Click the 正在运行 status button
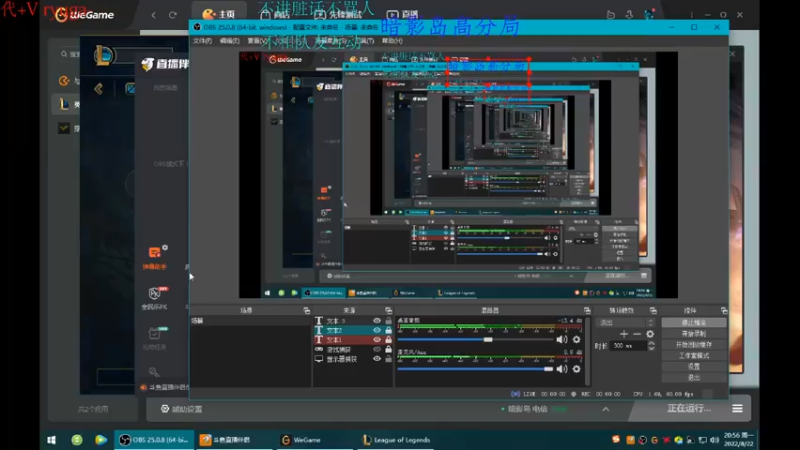 pyautogui.click(x=689, y=408)
